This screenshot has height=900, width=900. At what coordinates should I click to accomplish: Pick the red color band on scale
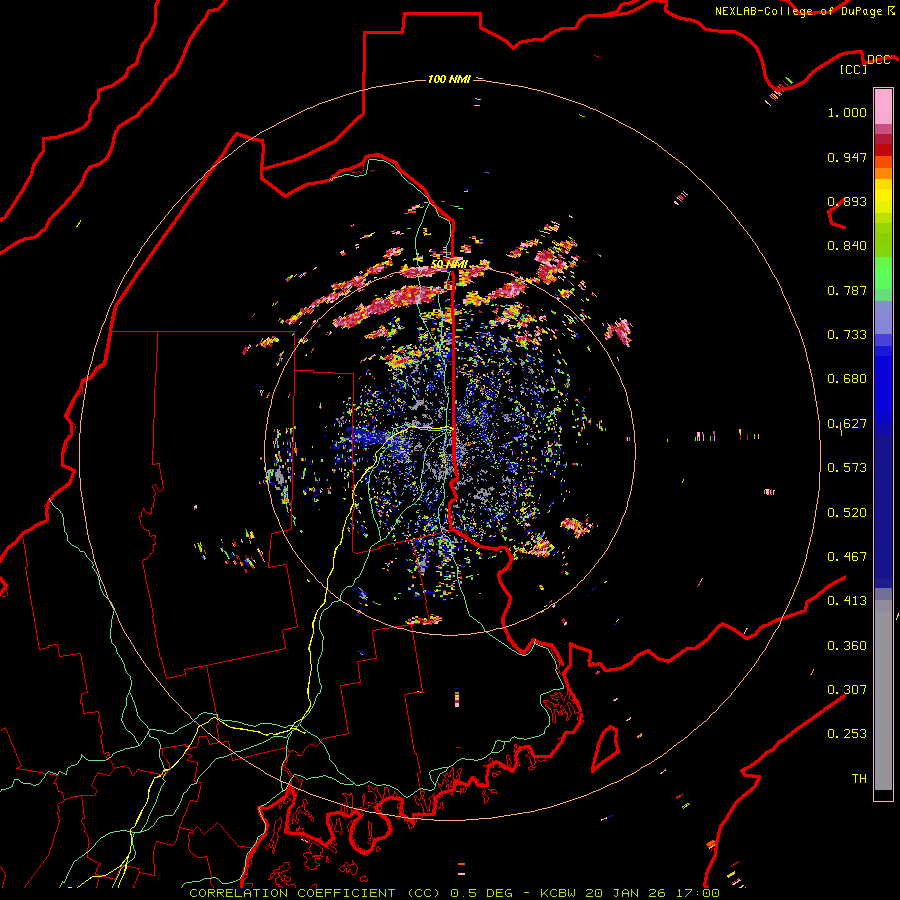[883, 150]
